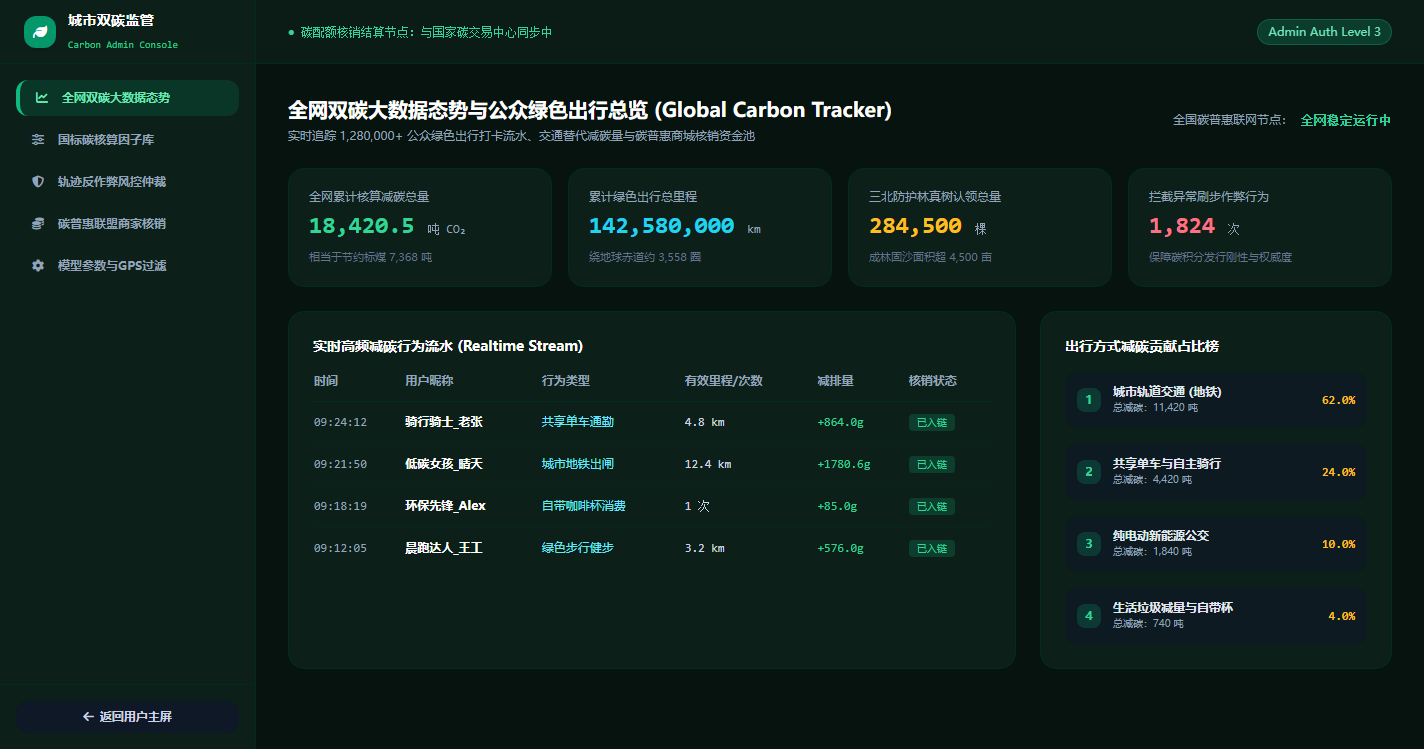This screenshot has width=1424, height=749.
Task: Click the 核销状态 column header
Action: tap(933, 381)
